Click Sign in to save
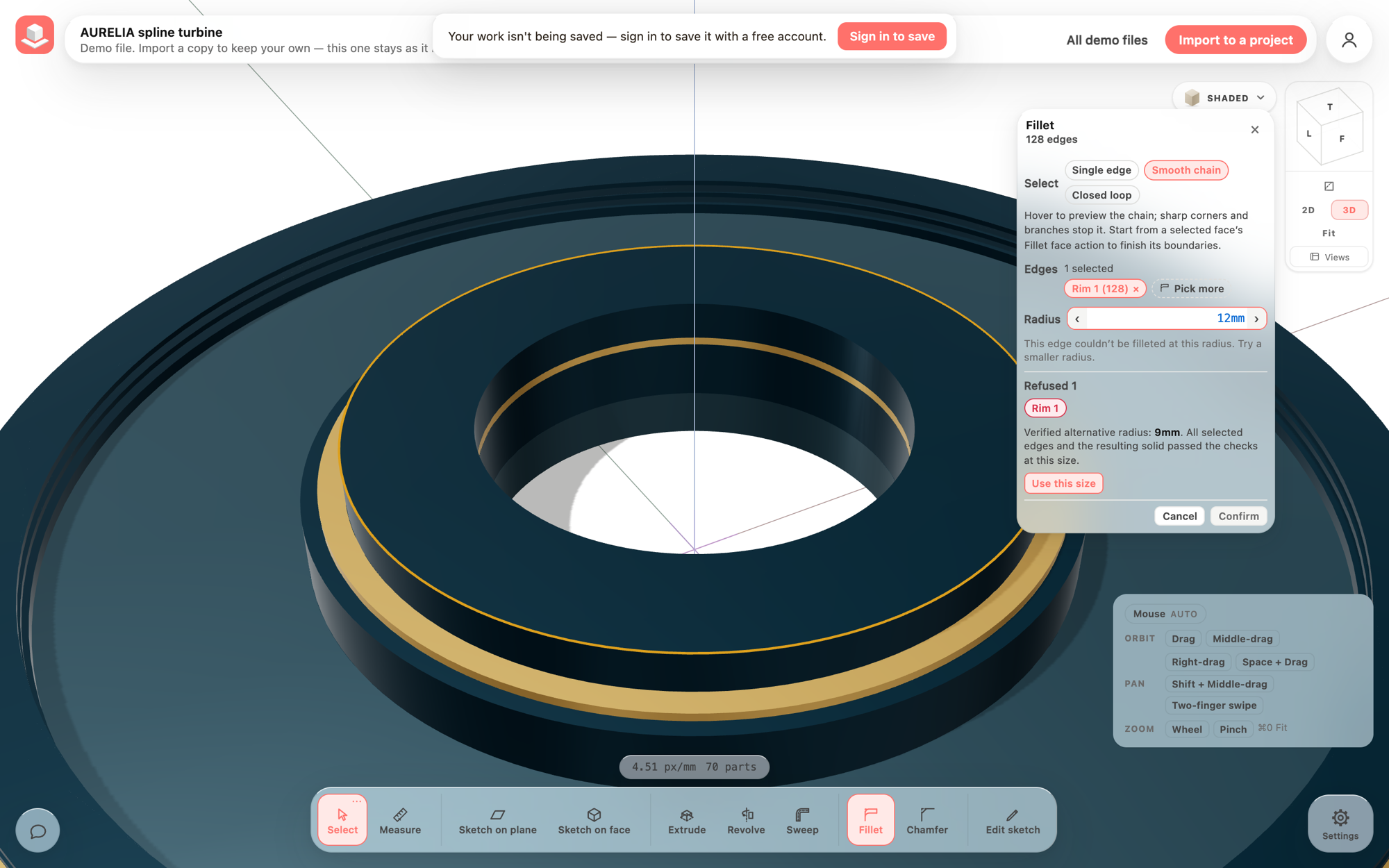1389x868 pixels. tap(892, 36)
